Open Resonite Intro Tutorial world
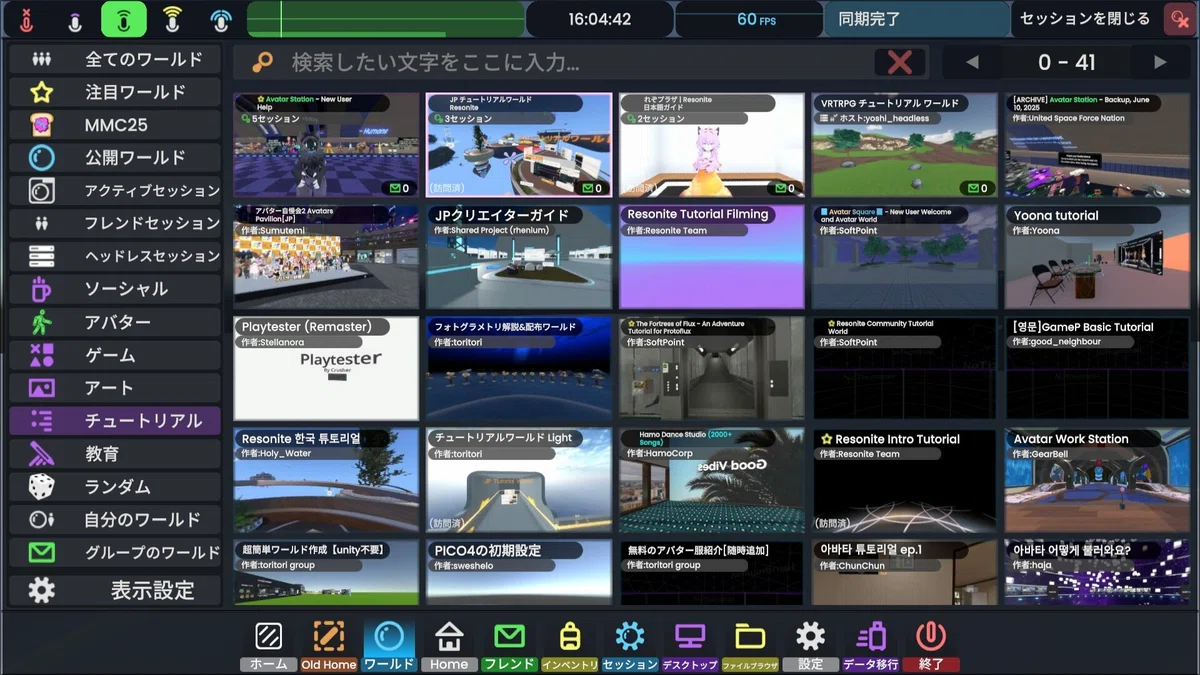1200x675 pixels. coord(905,481)
